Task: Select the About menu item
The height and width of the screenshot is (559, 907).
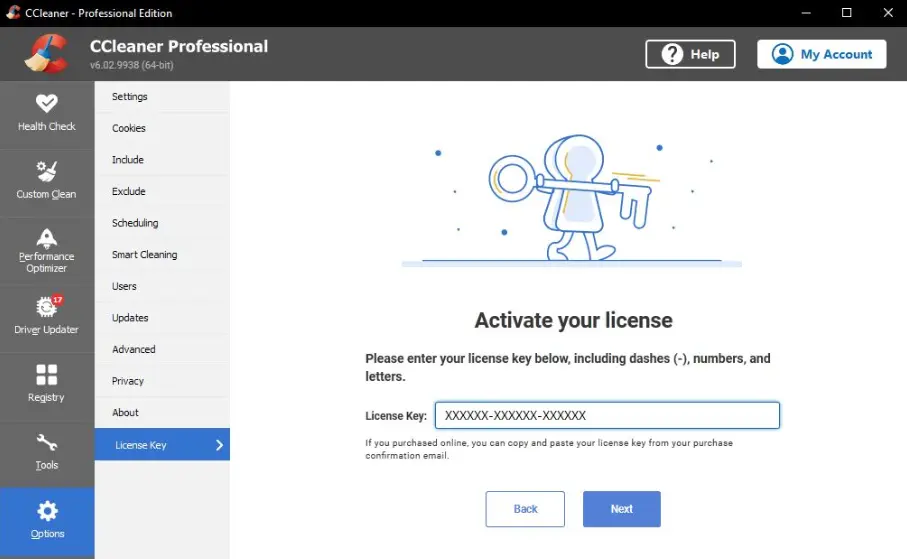Action: [x=163, y=413]
